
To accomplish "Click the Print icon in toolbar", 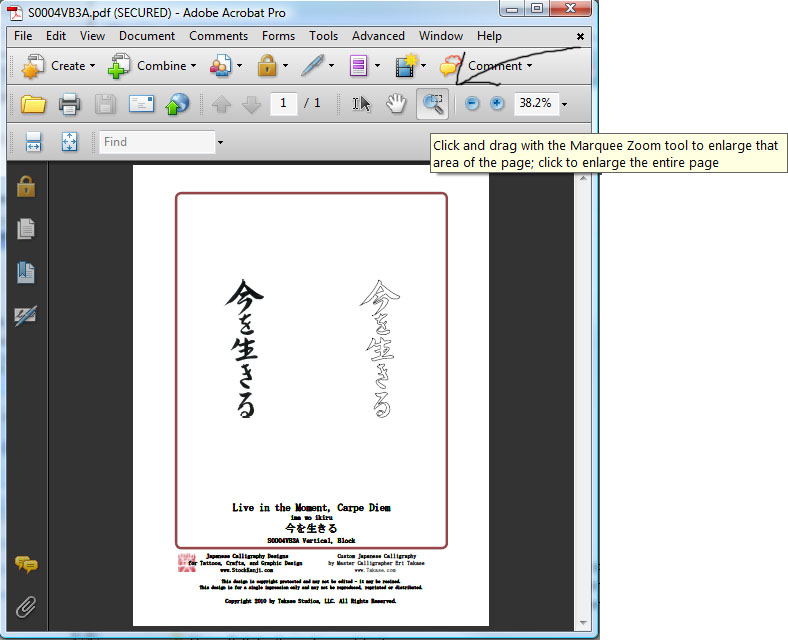I will pos(69,103).
